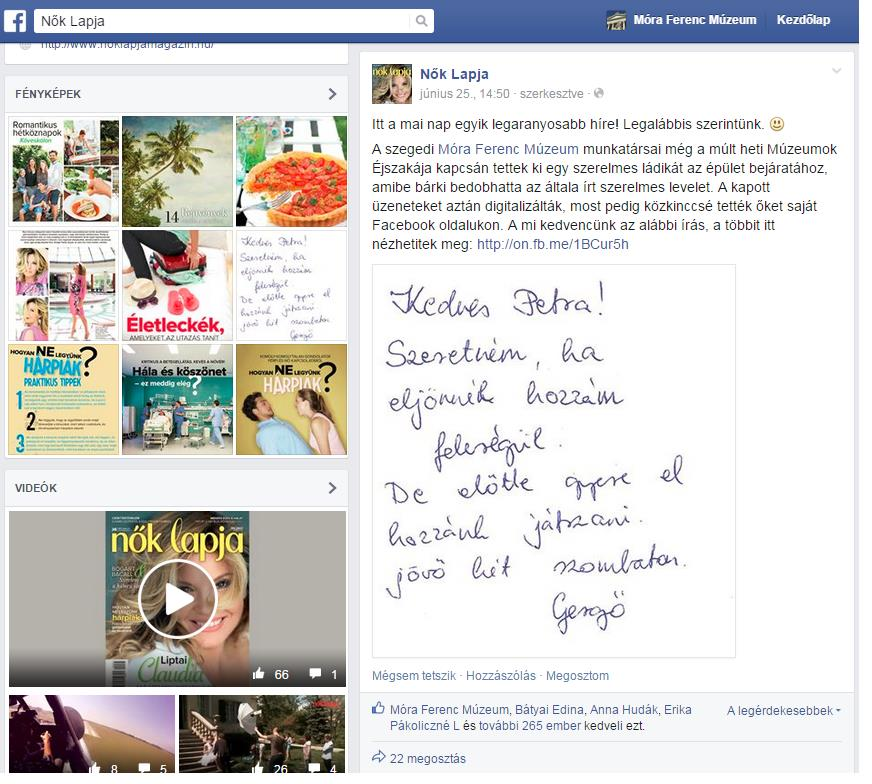Click the public globe privacy icon

click(599, 93)
